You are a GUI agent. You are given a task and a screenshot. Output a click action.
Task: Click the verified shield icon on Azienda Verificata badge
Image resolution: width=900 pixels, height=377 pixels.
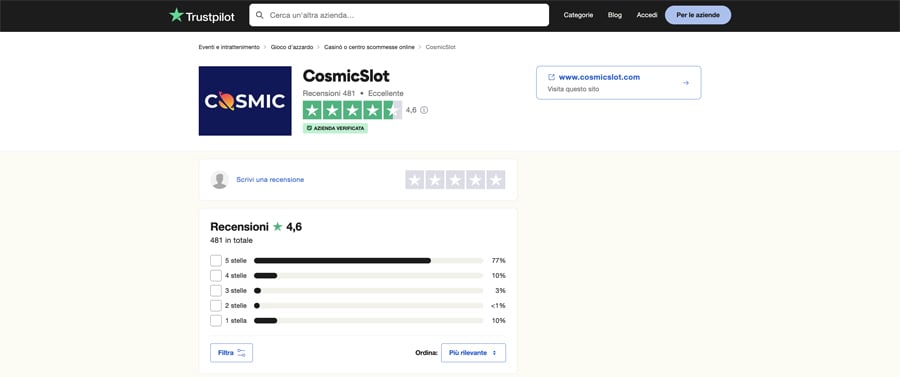[x=309, y=129]
